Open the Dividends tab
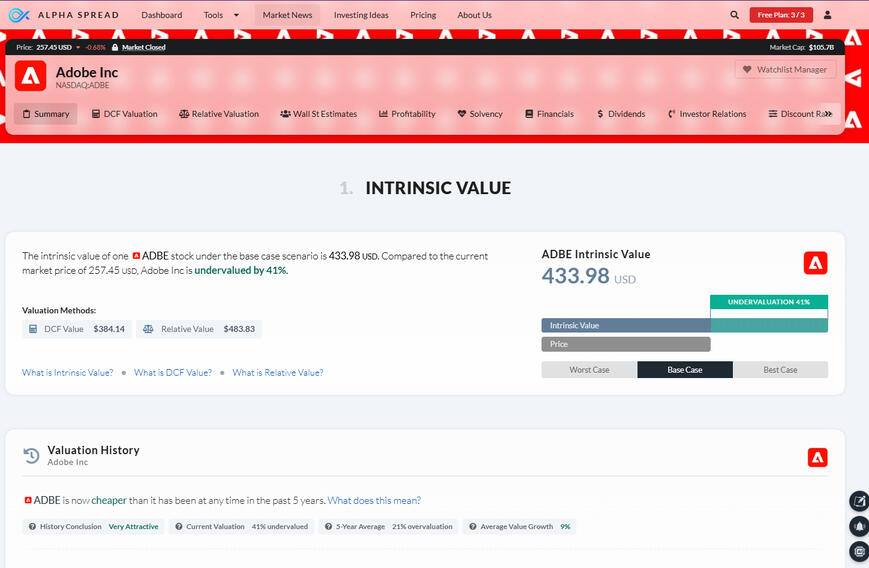This screenshot has width=869, height=568. (x=621, y=114)
